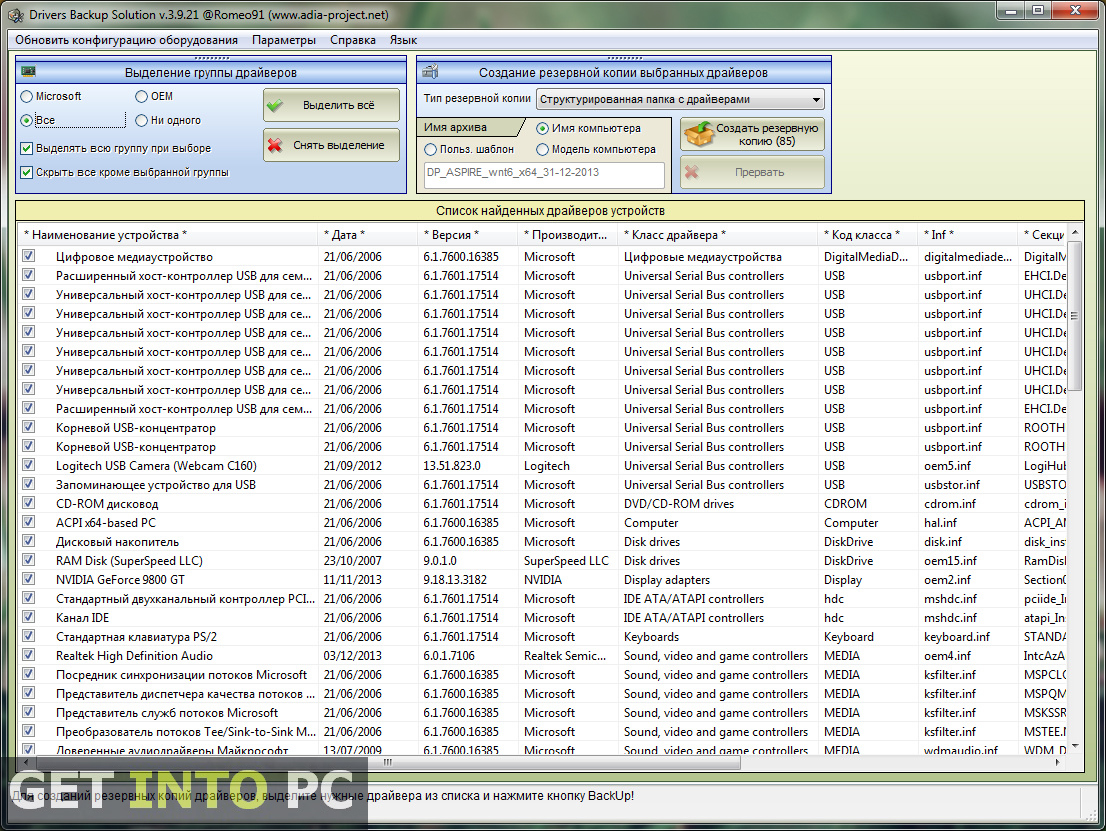This screenshot has width=1106, height=831.
Task: Sort by Класс драйвера column header
Action: point(719,235)
